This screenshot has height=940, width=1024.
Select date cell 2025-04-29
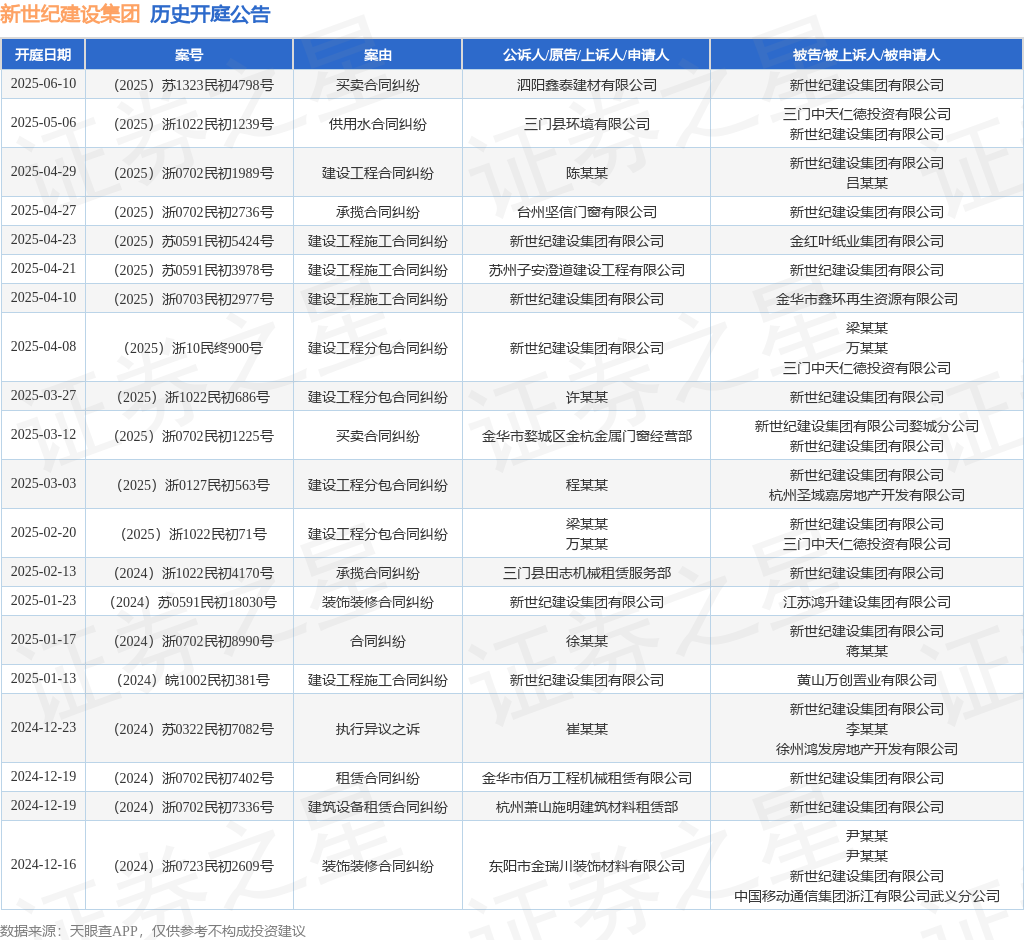pos(43,172)
